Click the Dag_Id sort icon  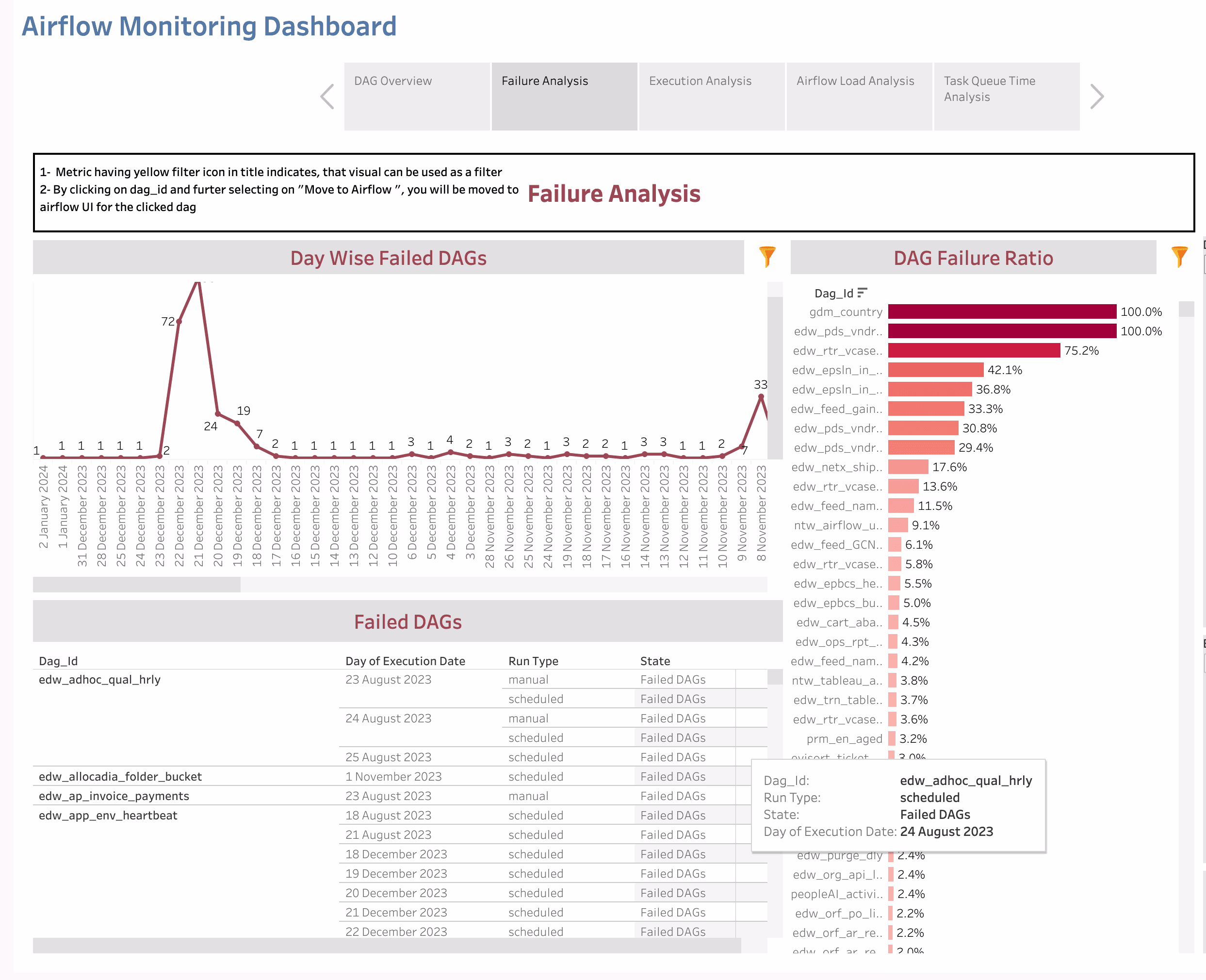click(861, 293)
